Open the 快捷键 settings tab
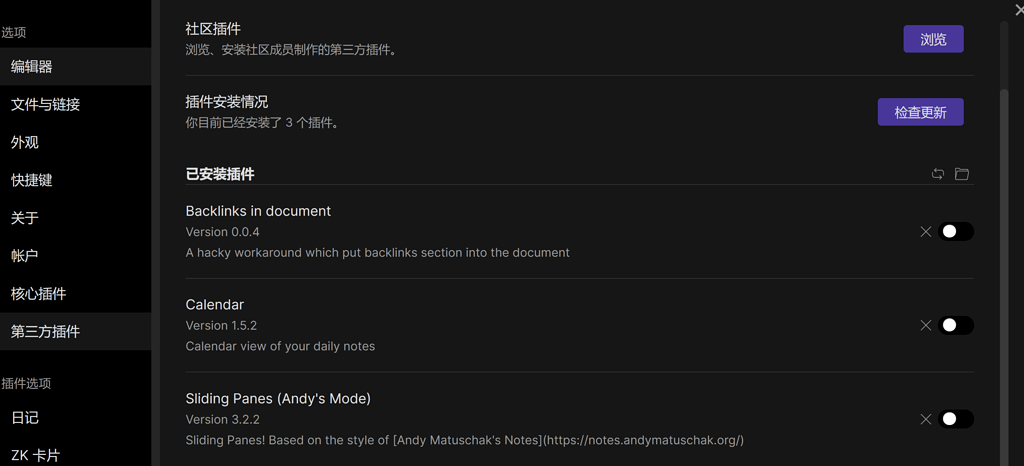 click(x=76, y=180)
